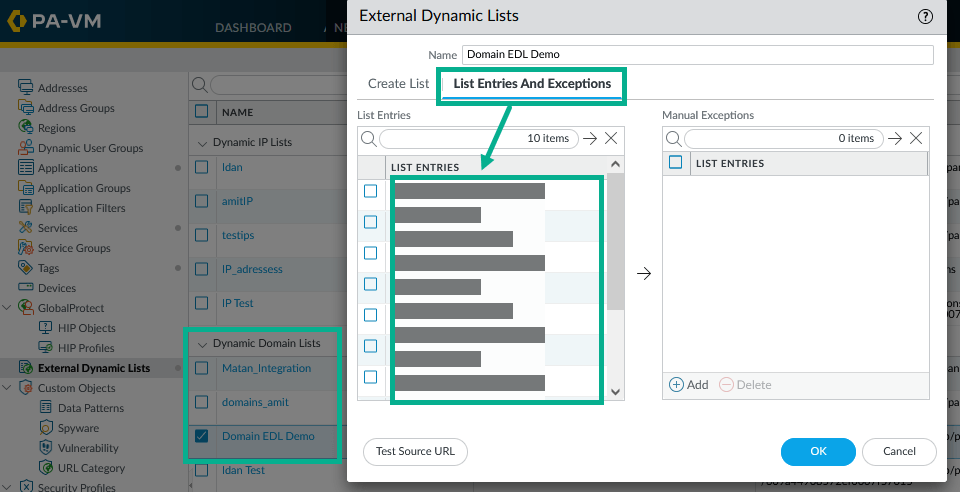The height and width of the screenshot is (492, 960).
Task: Collapse the Dynamic IP Lists group
Action: coord(203,142)
